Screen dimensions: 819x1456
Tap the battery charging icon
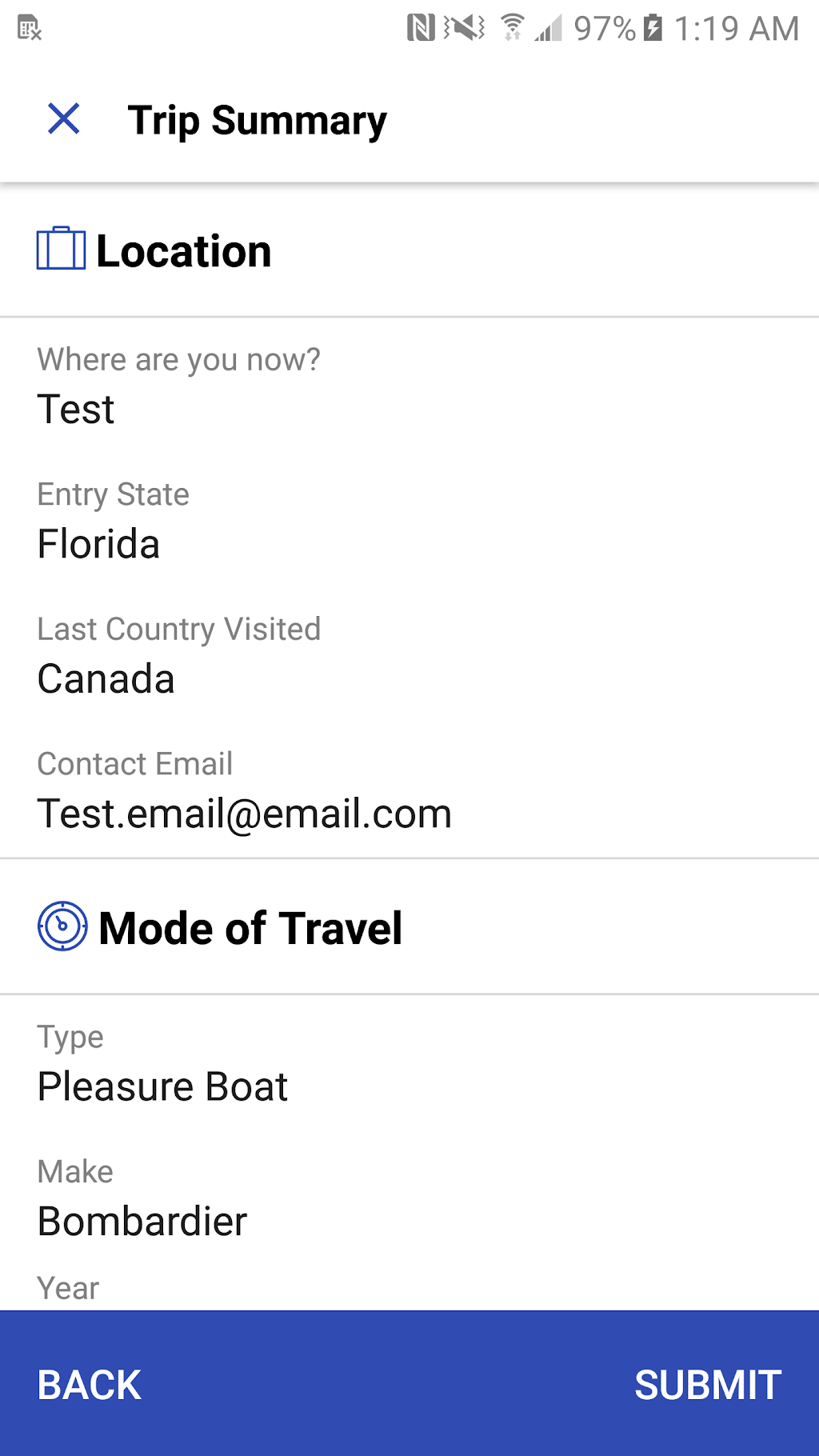(653, 28)
